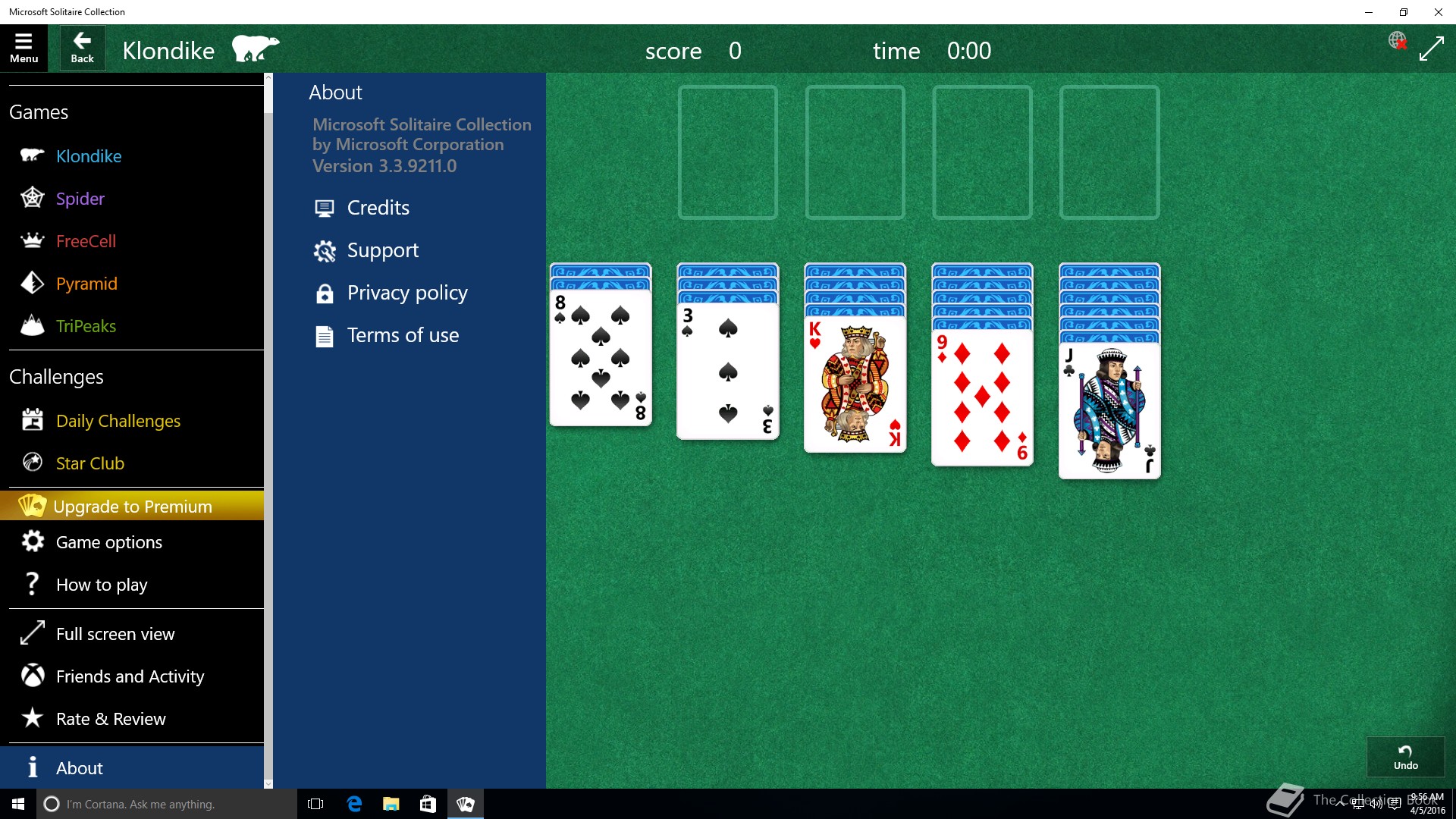The image size is (1456, 819).
Task: Open File Explorer from the taskbar
Action: tap(391, 804)
